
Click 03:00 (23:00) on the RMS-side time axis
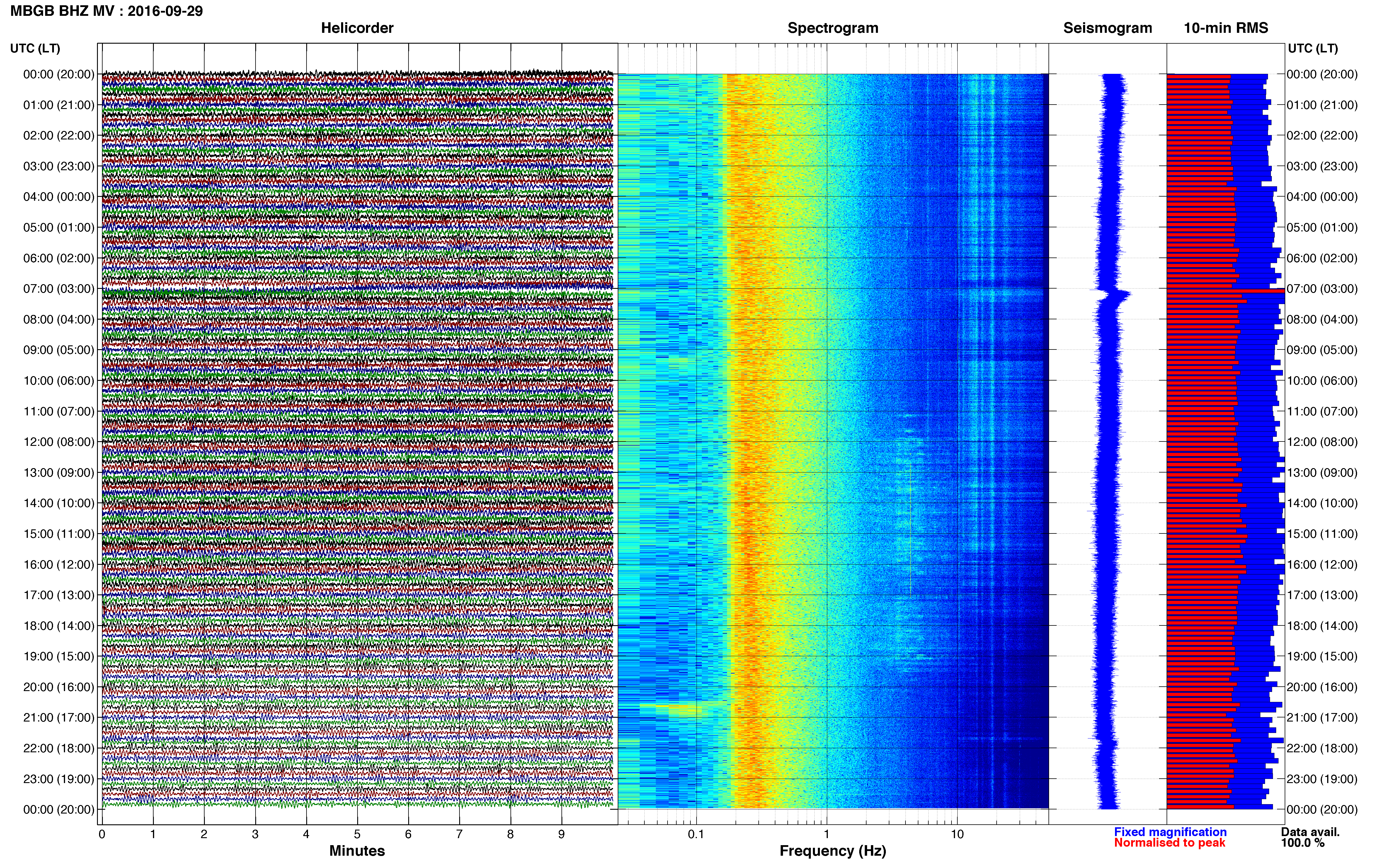[1322, 166]
